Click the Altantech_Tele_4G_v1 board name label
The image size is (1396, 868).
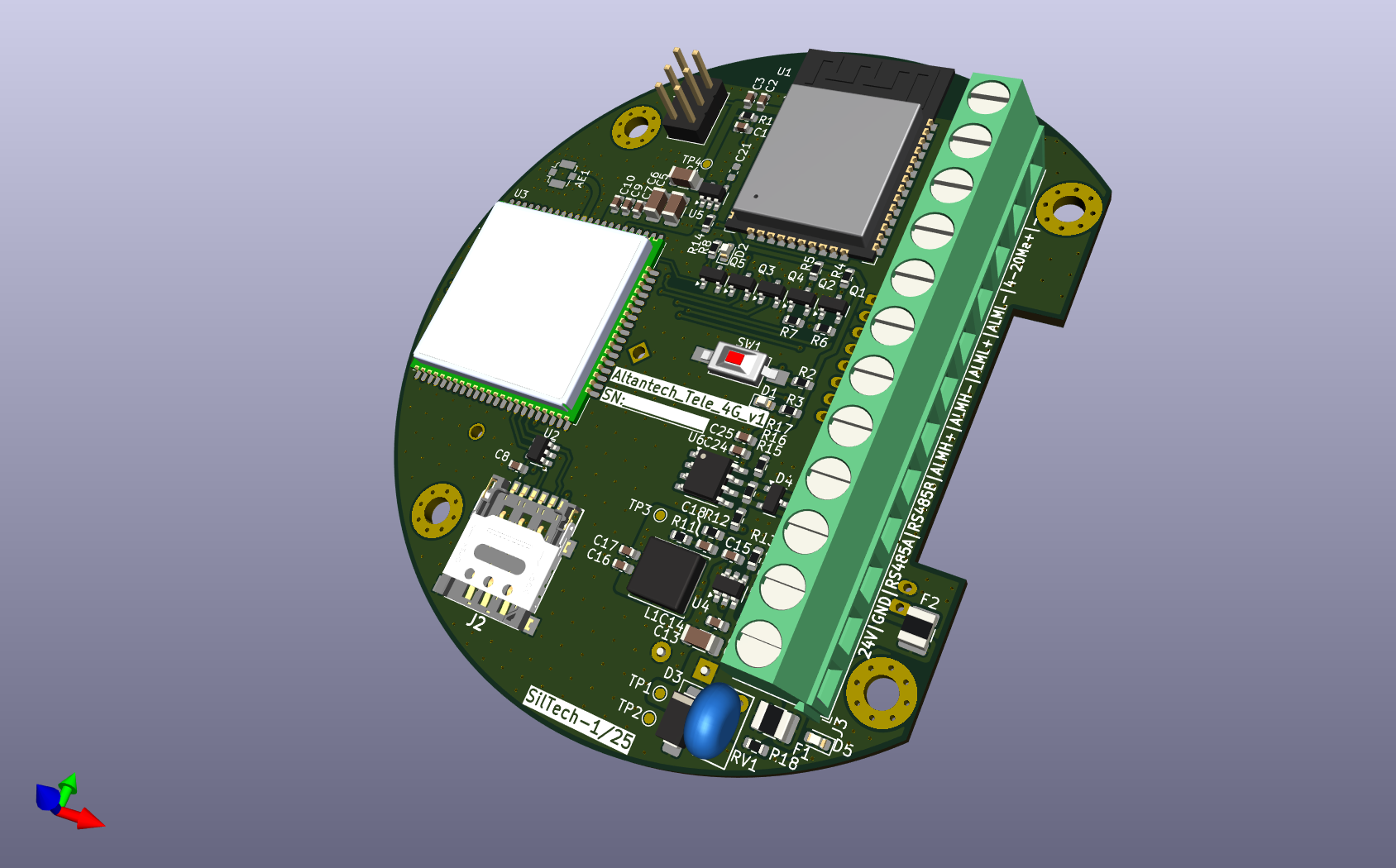coord(688,396)
